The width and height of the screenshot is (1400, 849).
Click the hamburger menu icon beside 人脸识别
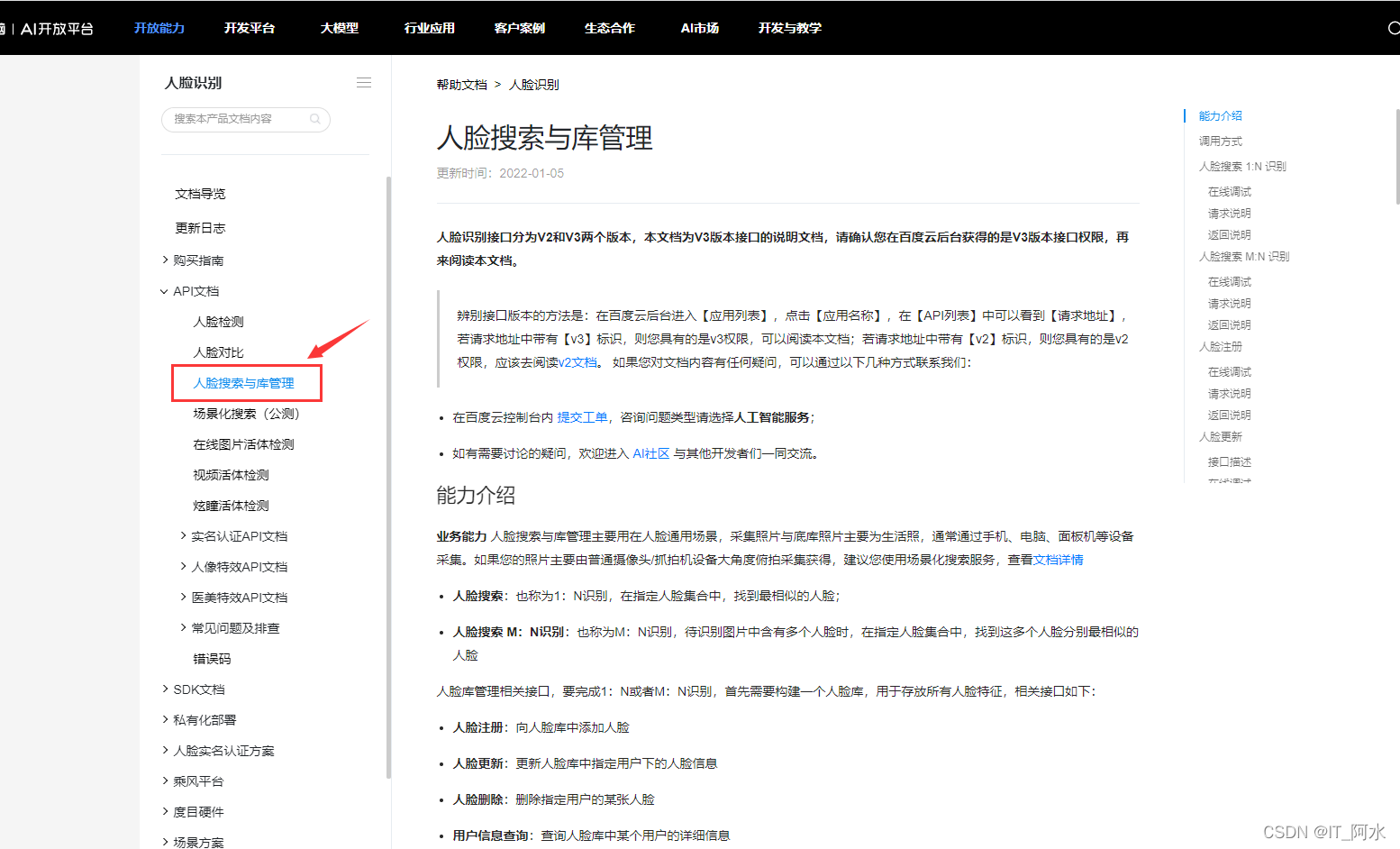(364, 82)
